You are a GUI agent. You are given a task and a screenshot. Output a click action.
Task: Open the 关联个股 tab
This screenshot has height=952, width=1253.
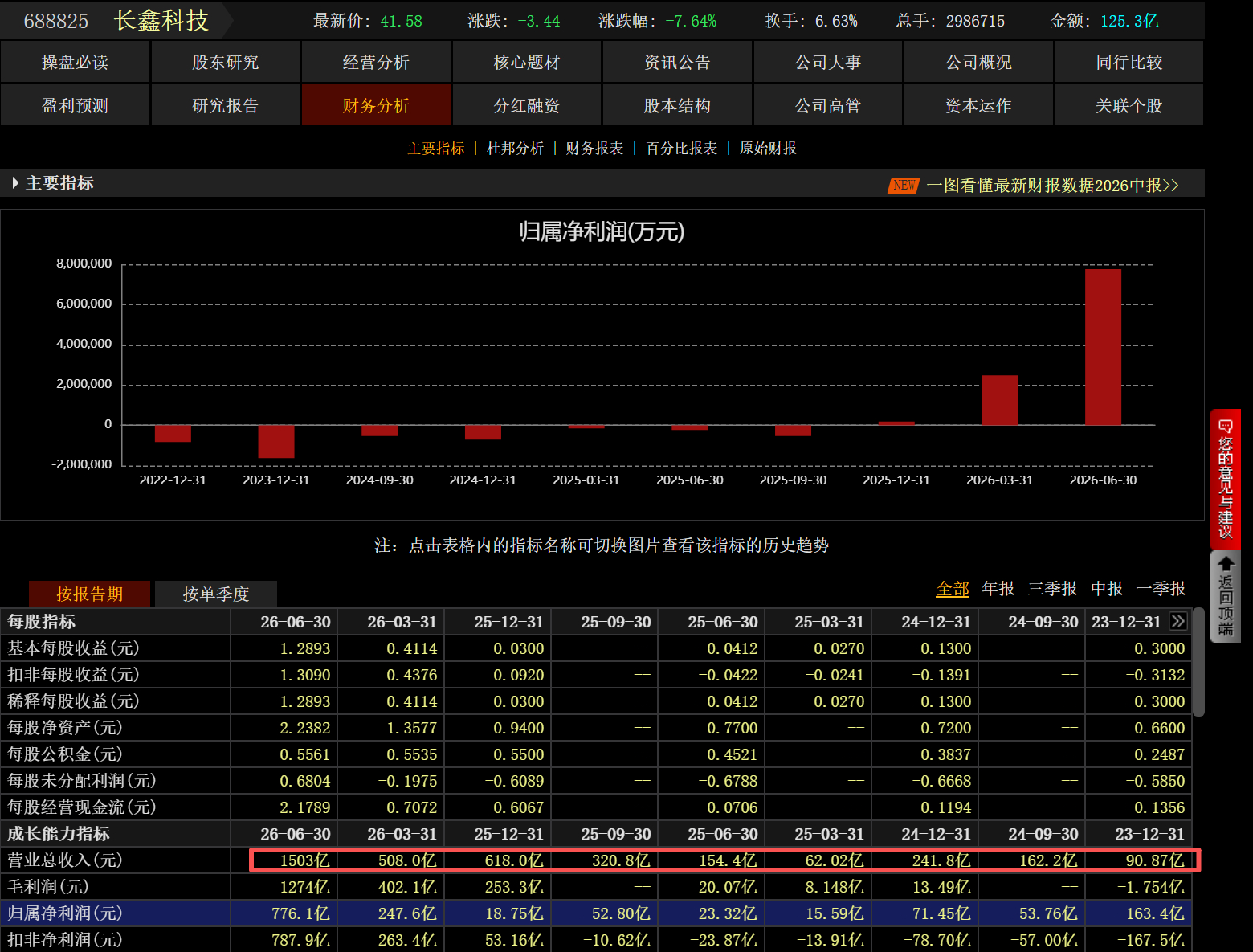(x=1129, y=105)
